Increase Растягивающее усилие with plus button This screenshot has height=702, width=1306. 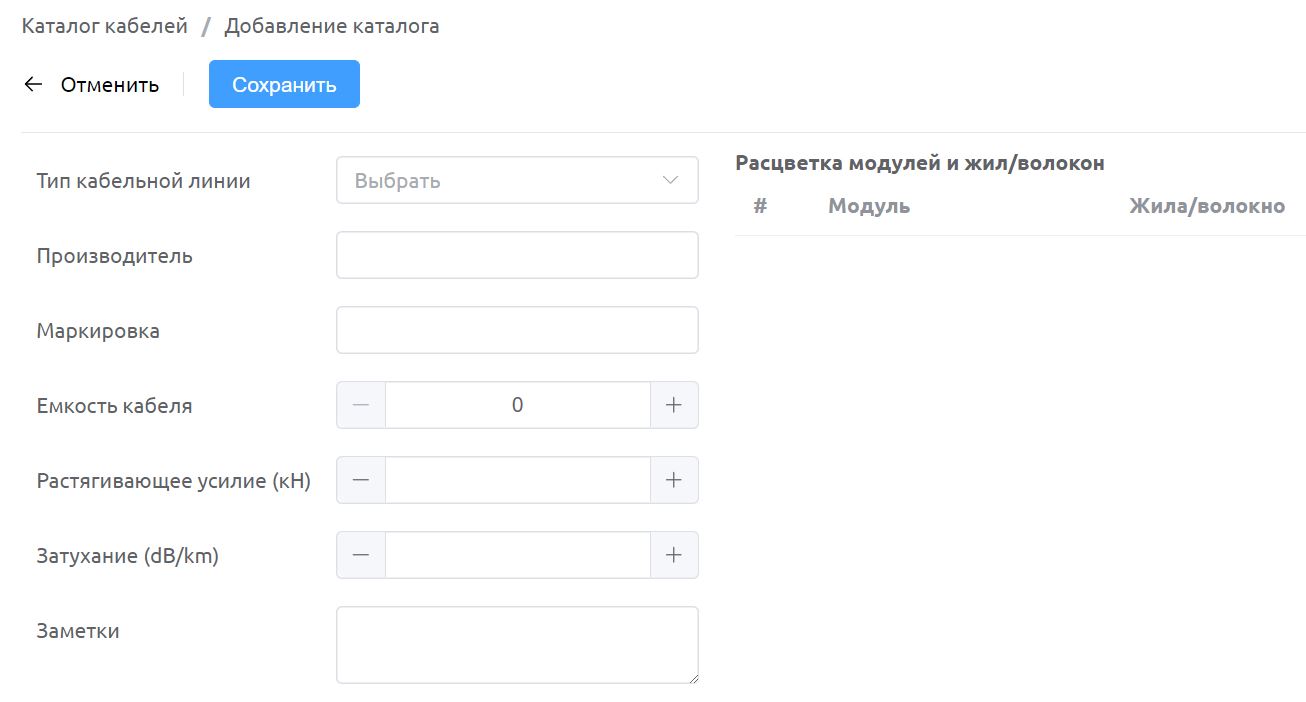674,480
